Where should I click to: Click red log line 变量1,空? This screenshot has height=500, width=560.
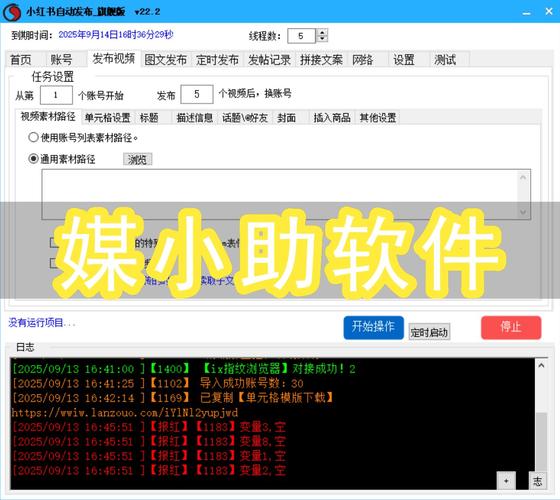click(149, 456)
